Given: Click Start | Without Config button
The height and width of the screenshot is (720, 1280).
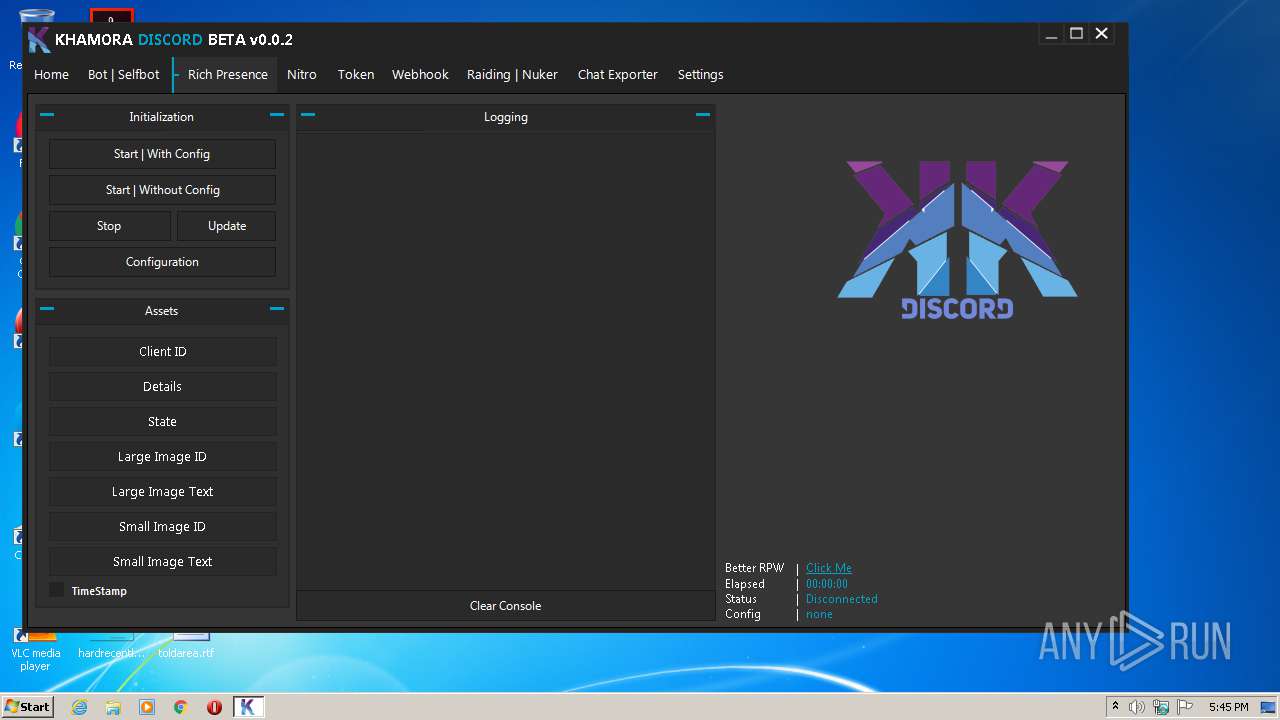Looking at the screenshot, I should point(162,190).
